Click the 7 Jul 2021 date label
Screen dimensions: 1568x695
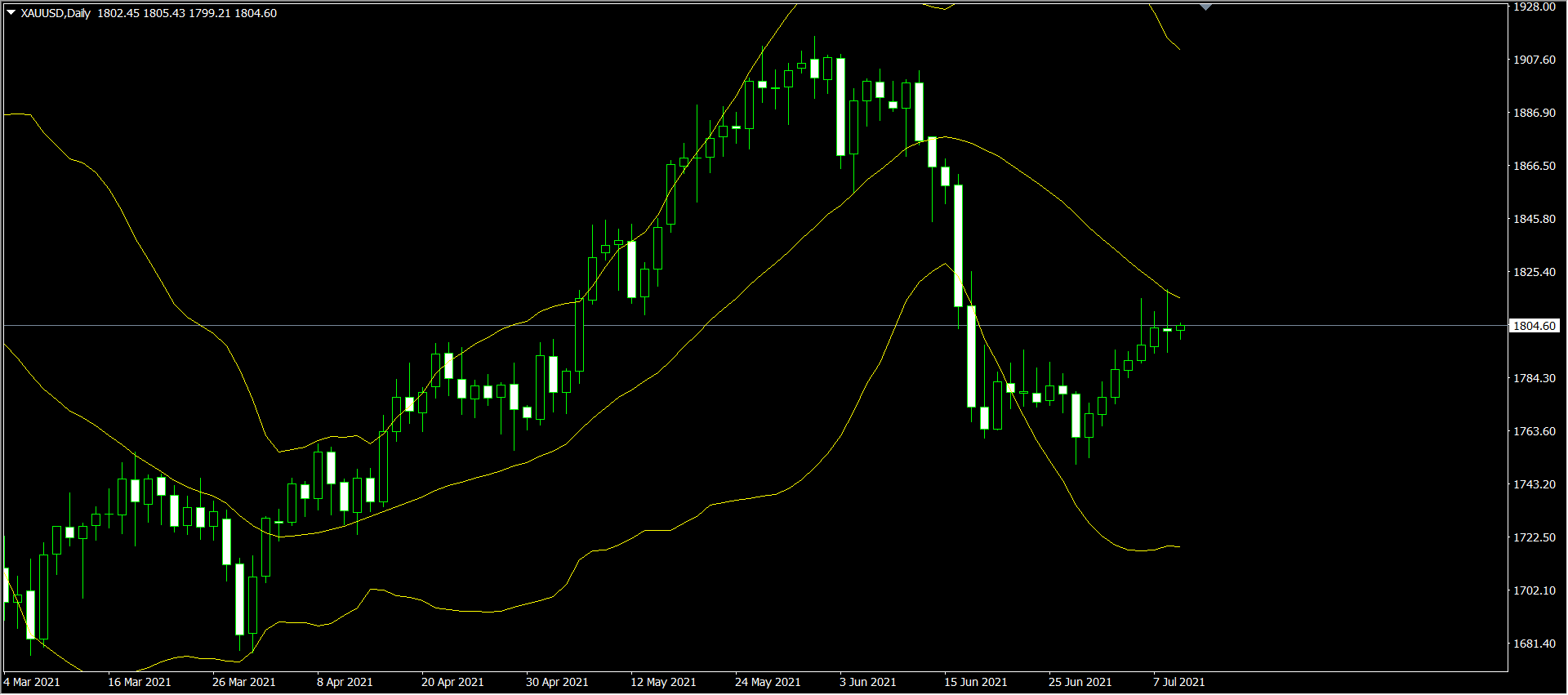click(1179, 682)
